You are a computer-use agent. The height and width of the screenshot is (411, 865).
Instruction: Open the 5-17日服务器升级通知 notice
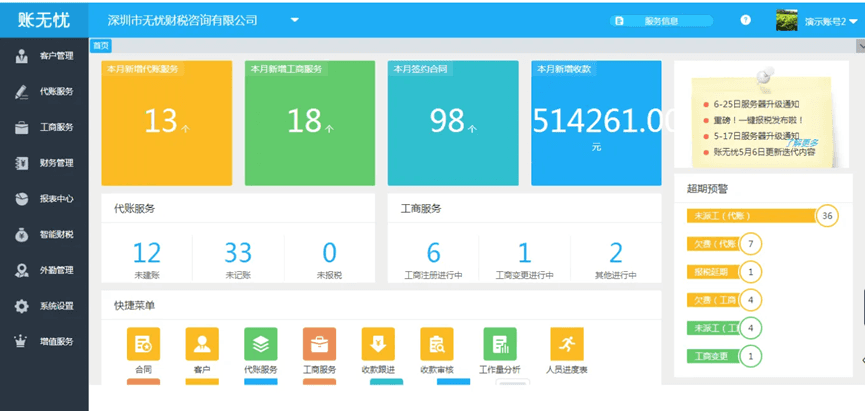[x=756, y=136]
